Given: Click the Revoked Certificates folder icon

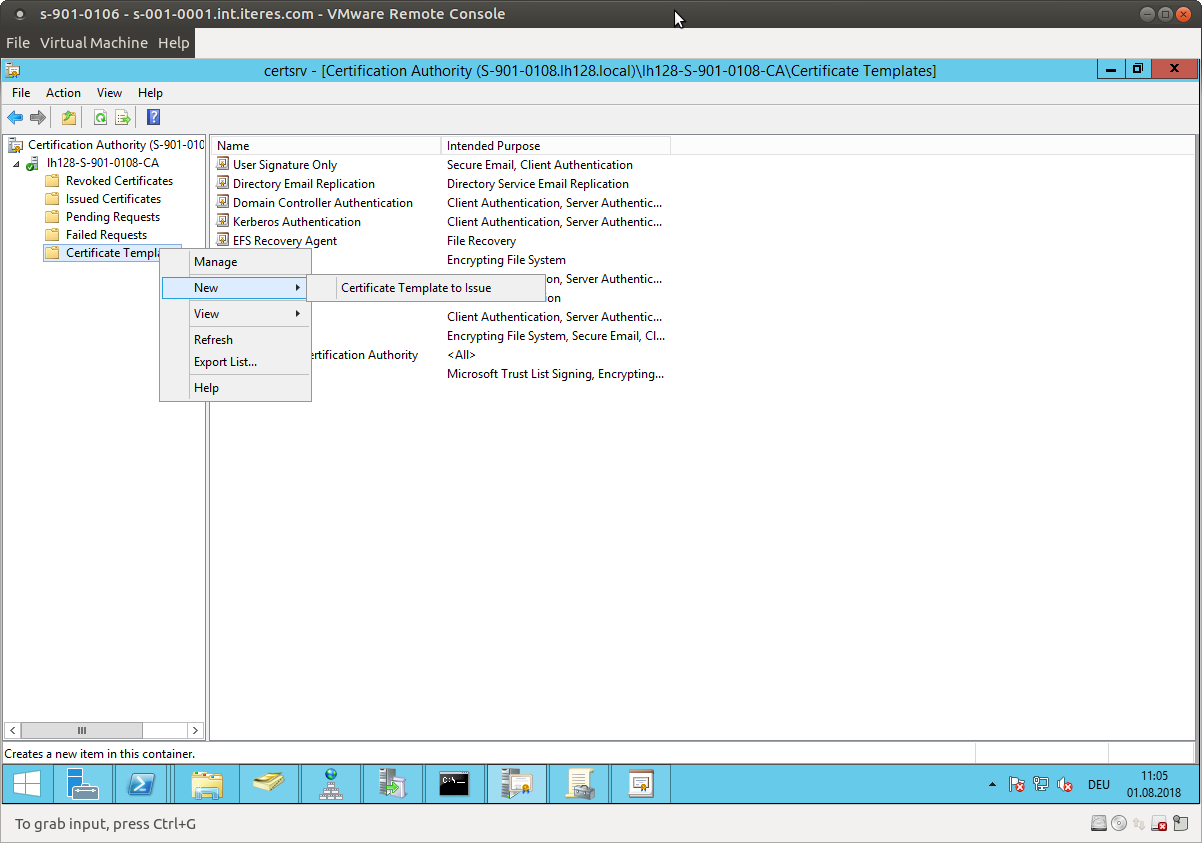Looking at the screenshot, I should [x=52, y=181].
